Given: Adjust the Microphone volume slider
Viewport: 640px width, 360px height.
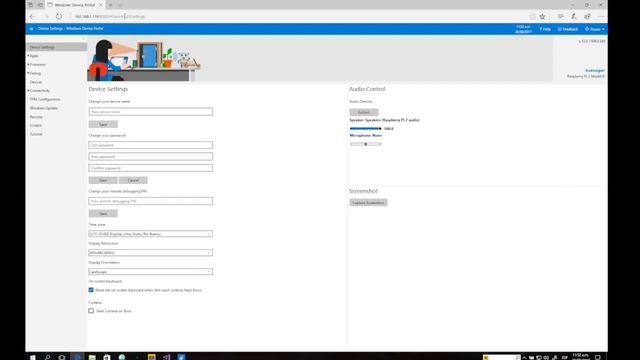Looking at the screenshot, I should (365, 144).
